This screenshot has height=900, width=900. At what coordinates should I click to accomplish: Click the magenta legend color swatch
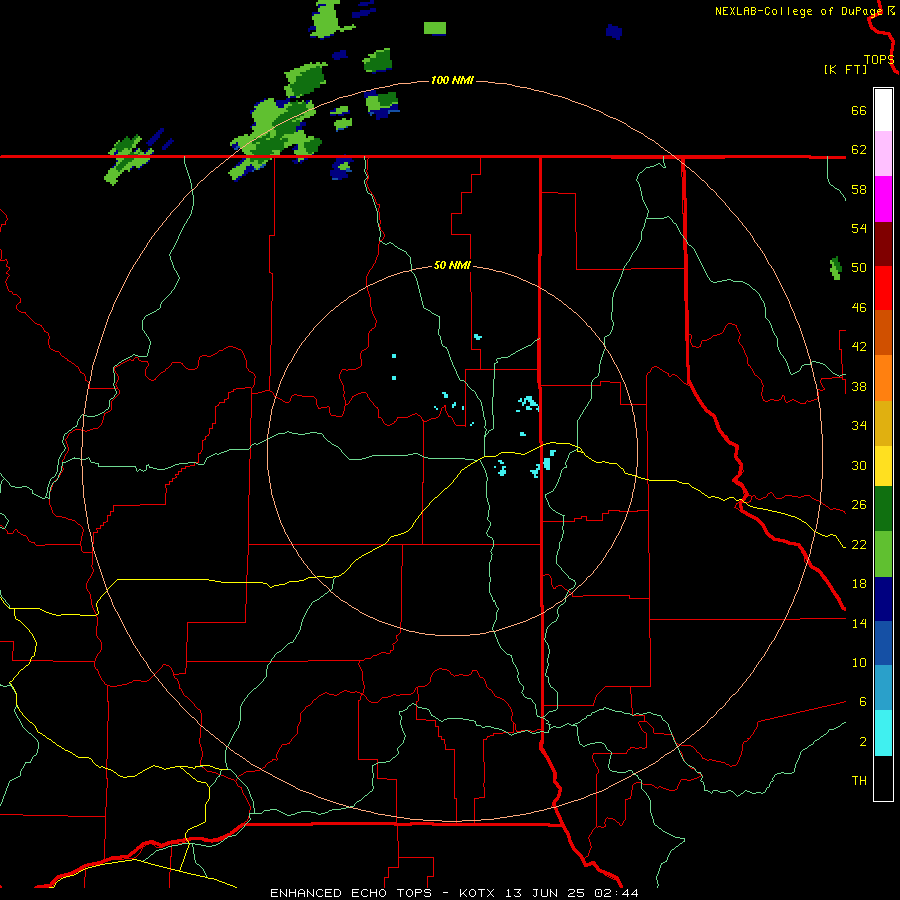point(883,199)
